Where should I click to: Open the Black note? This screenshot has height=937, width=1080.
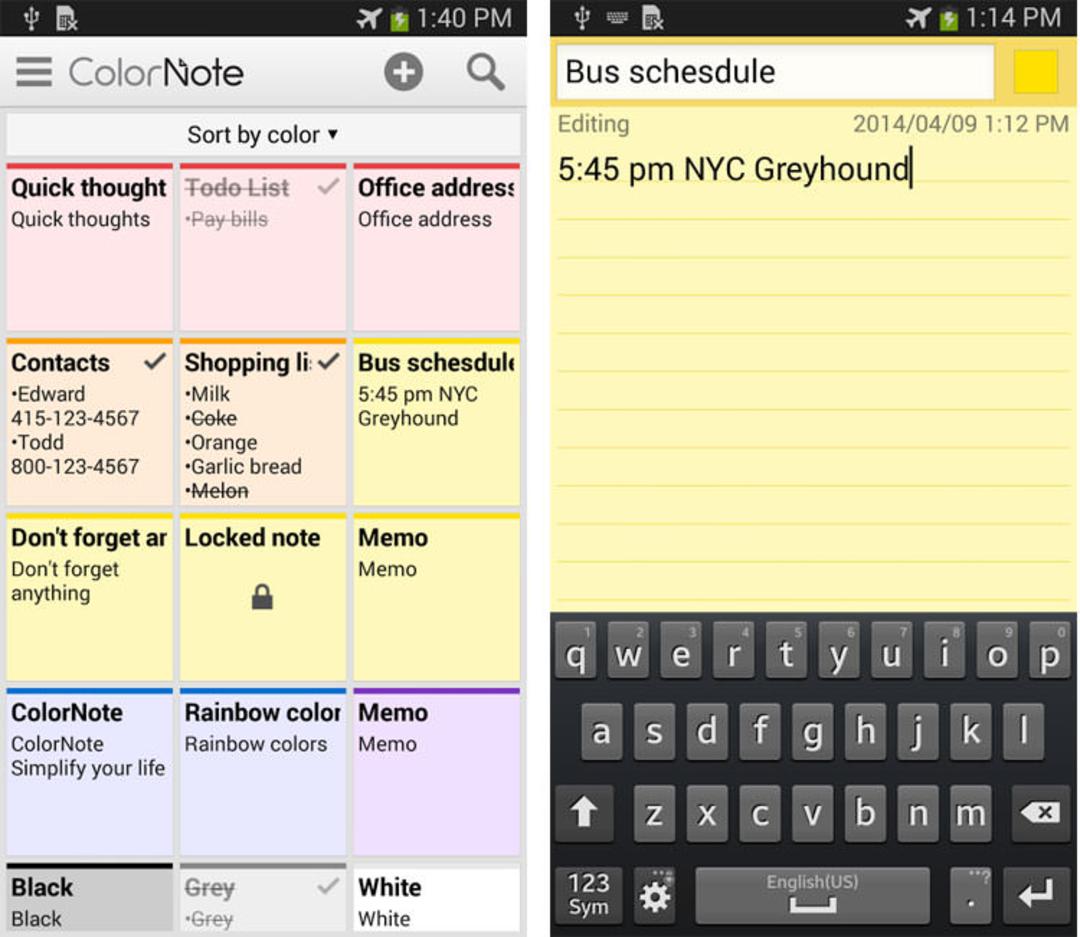90,898
